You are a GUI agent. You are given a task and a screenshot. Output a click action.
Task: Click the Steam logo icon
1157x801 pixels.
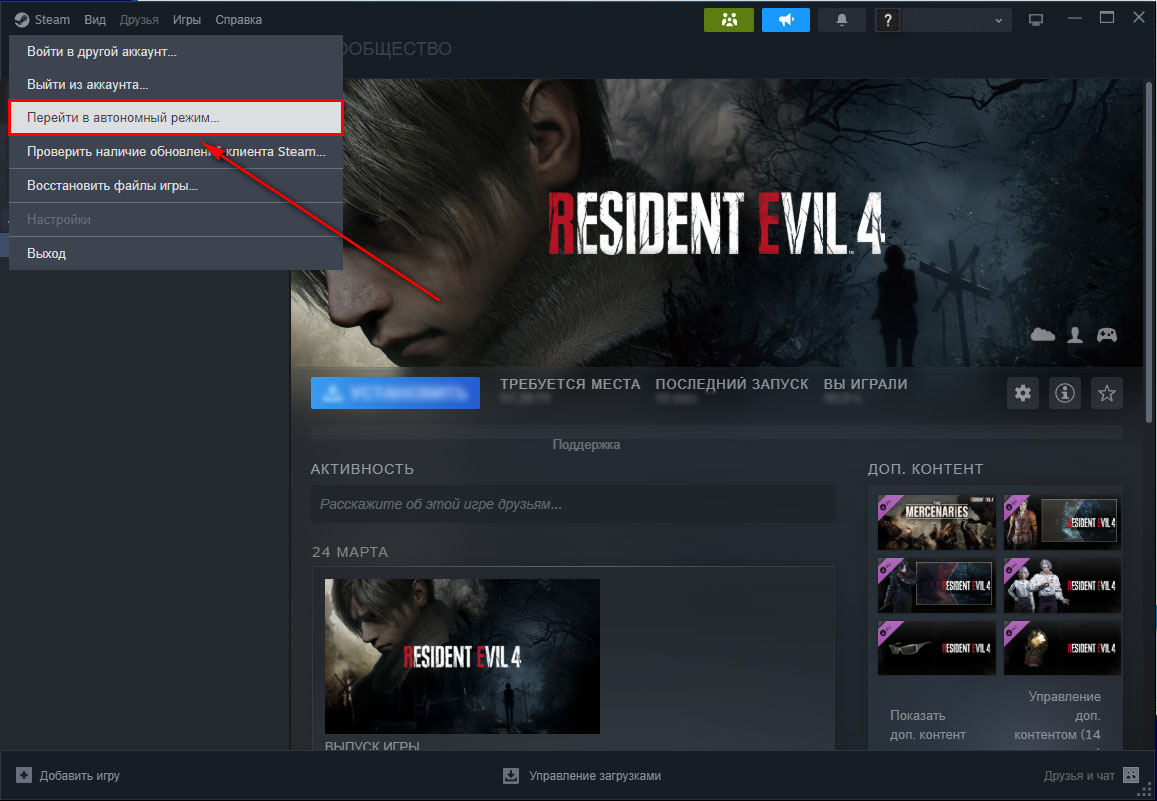[22, 20]
